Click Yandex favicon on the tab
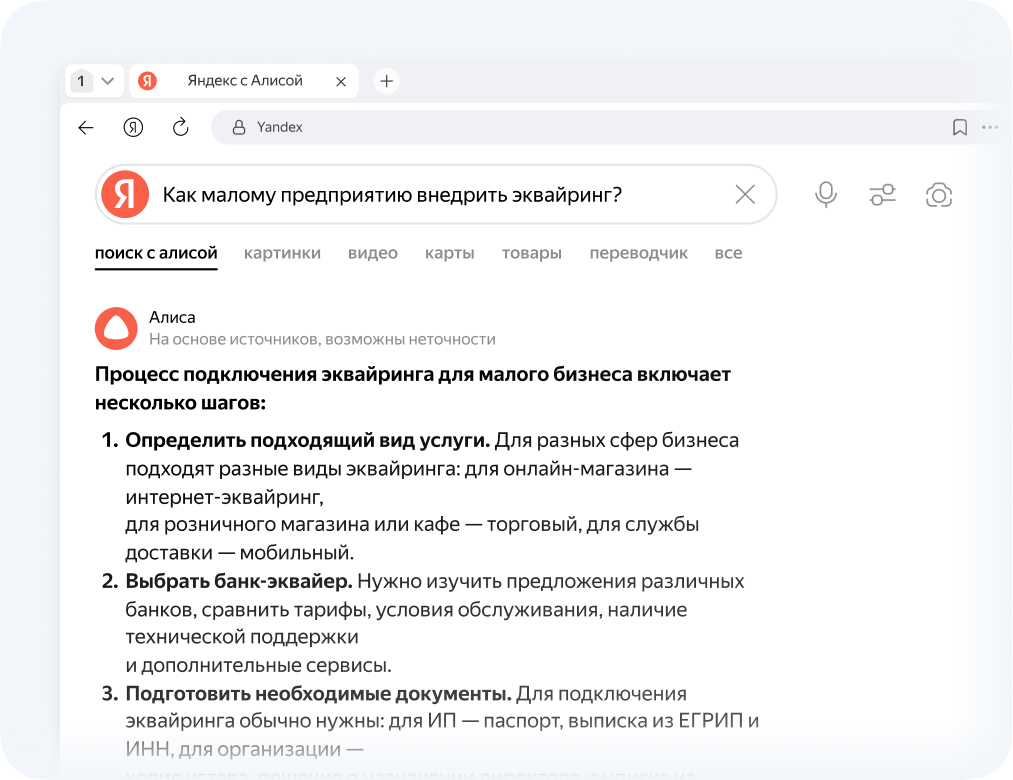Viewport: 1013px width, 780px height. point(147,81)
